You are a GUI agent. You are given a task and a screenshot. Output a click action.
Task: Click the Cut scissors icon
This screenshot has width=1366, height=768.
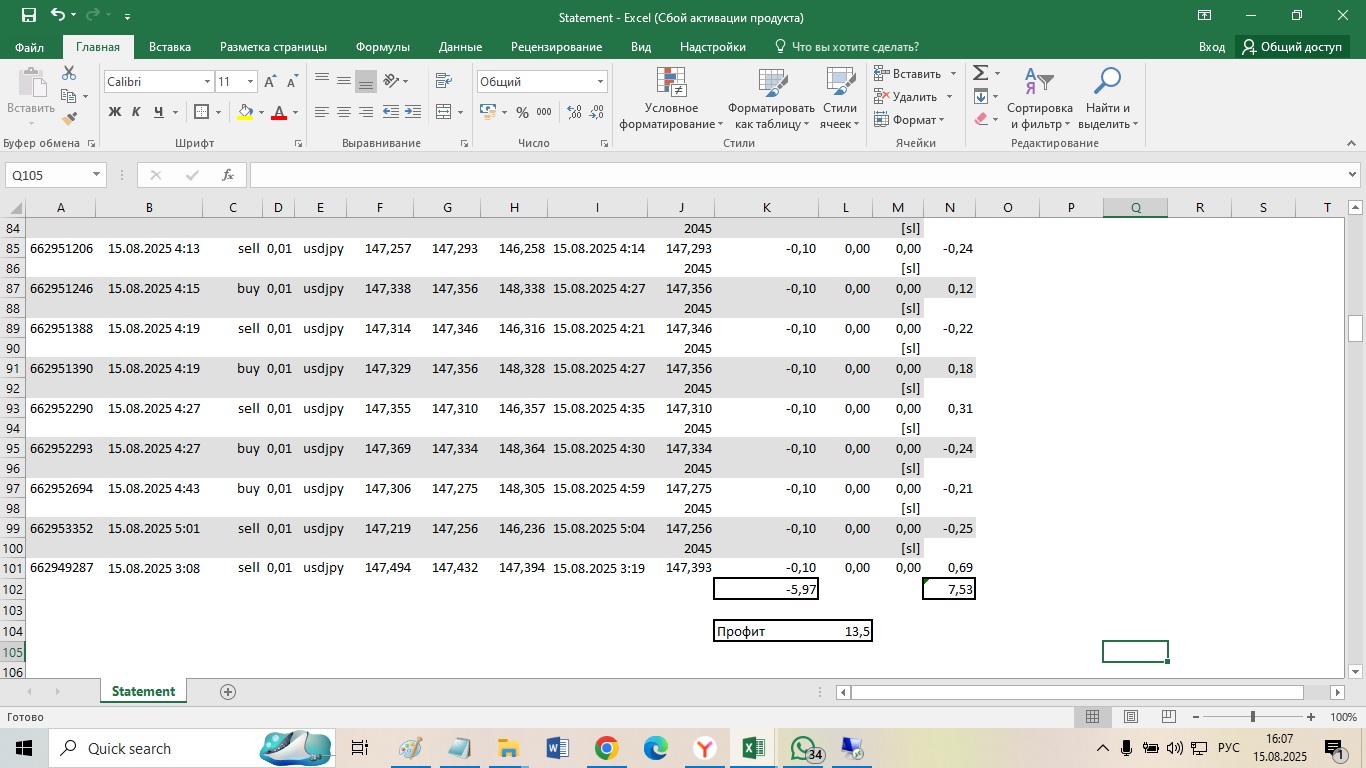tap(69, 73)
